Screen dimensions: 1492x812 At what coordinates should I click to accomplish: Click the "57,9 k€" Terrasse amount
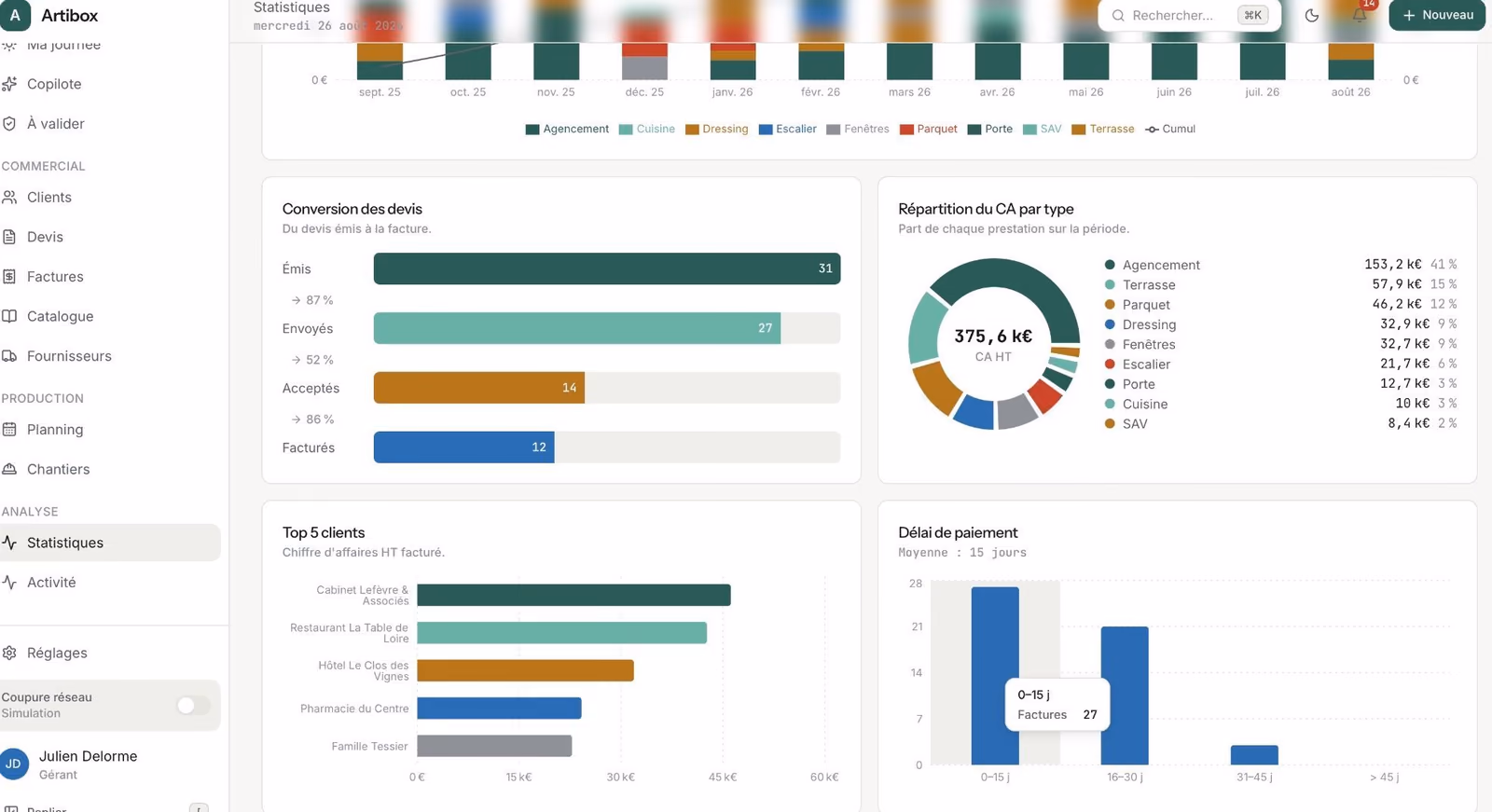pyautogui.click(x=1397, y=284)
